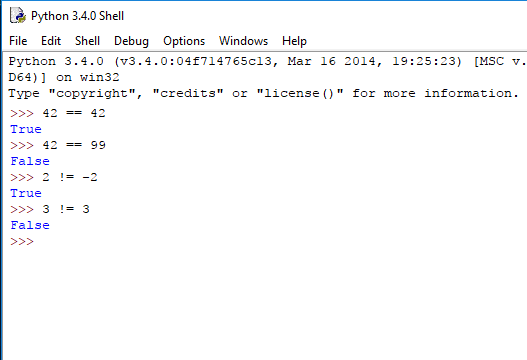The image size is (527, 360).
Task: Open the File menu
Action: tap(18, 41)
